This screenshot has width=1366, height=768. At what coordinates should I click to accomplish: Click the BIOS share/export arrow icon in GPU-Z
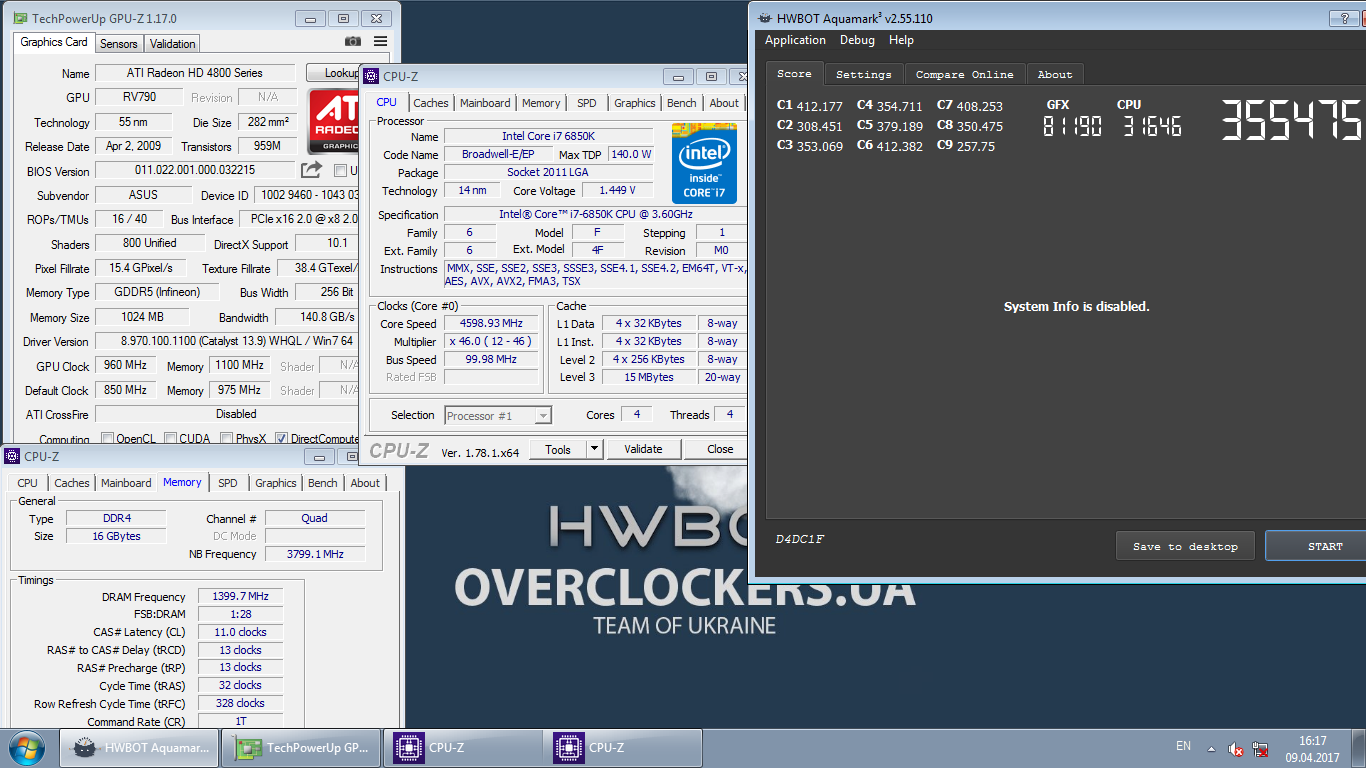(x=311, y=170)
